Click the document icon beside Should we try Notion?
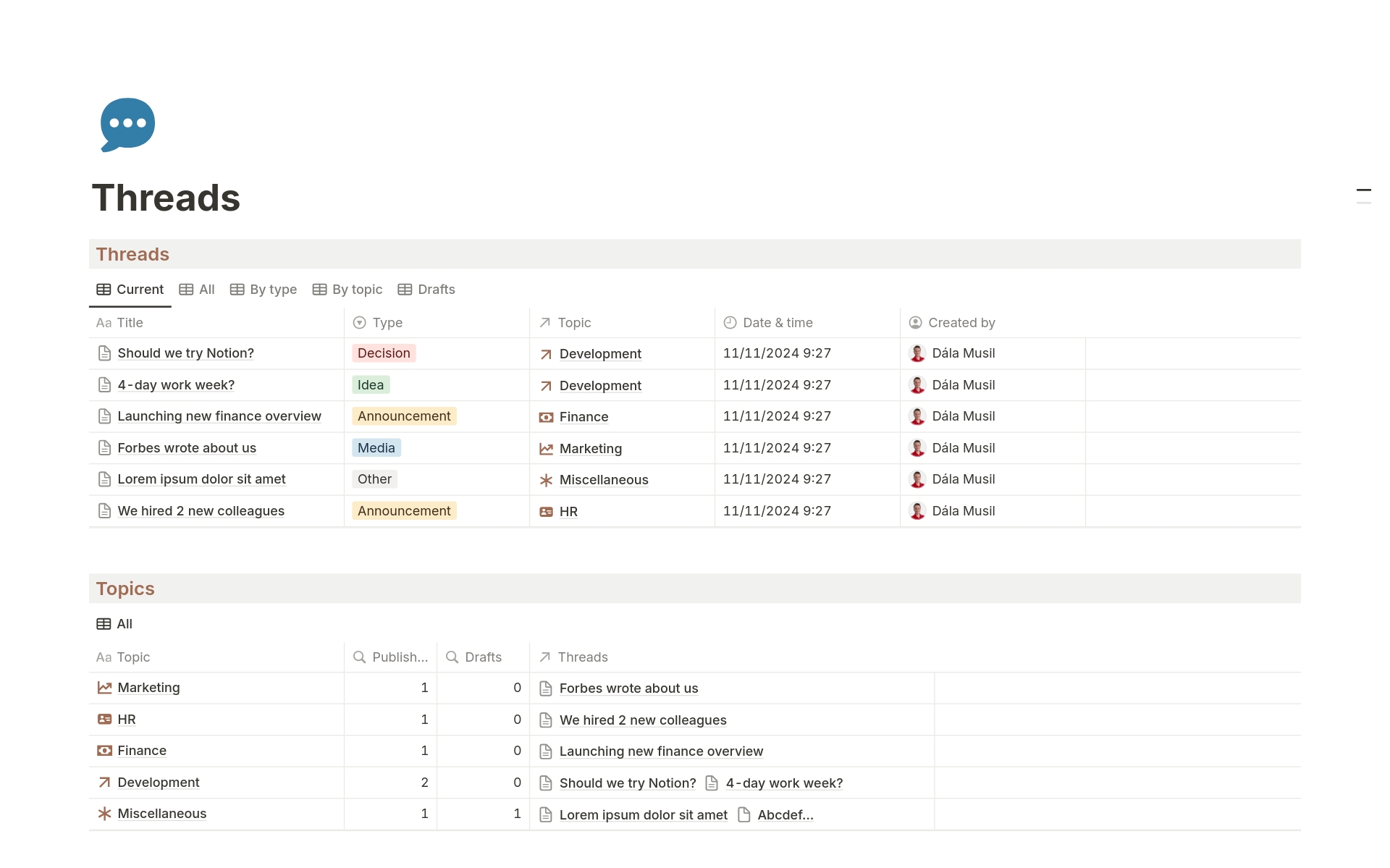This screenshot has width=1390, height=868. [104, 353]
